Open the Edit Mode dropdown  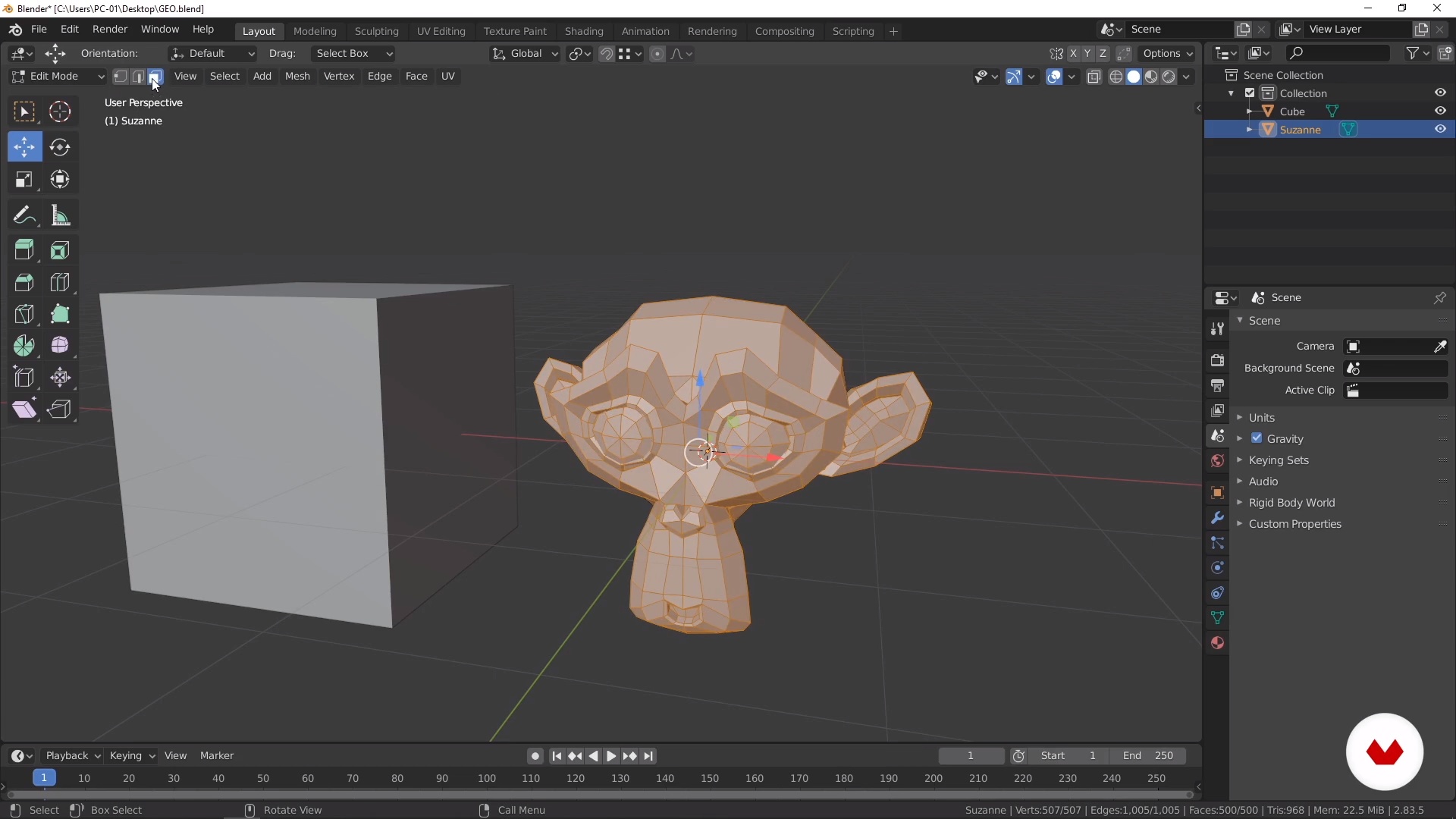[58, 77]
